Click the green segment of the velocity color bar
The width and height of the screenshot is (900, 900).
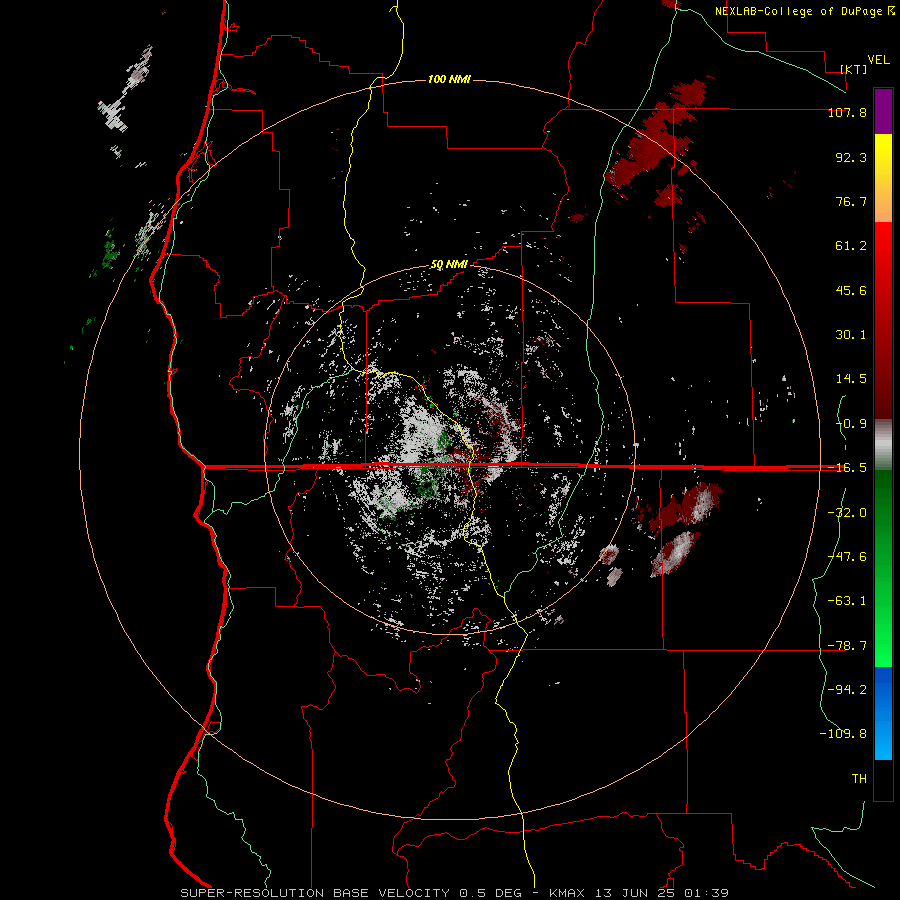pyautogui.click(x=883, y=568)
